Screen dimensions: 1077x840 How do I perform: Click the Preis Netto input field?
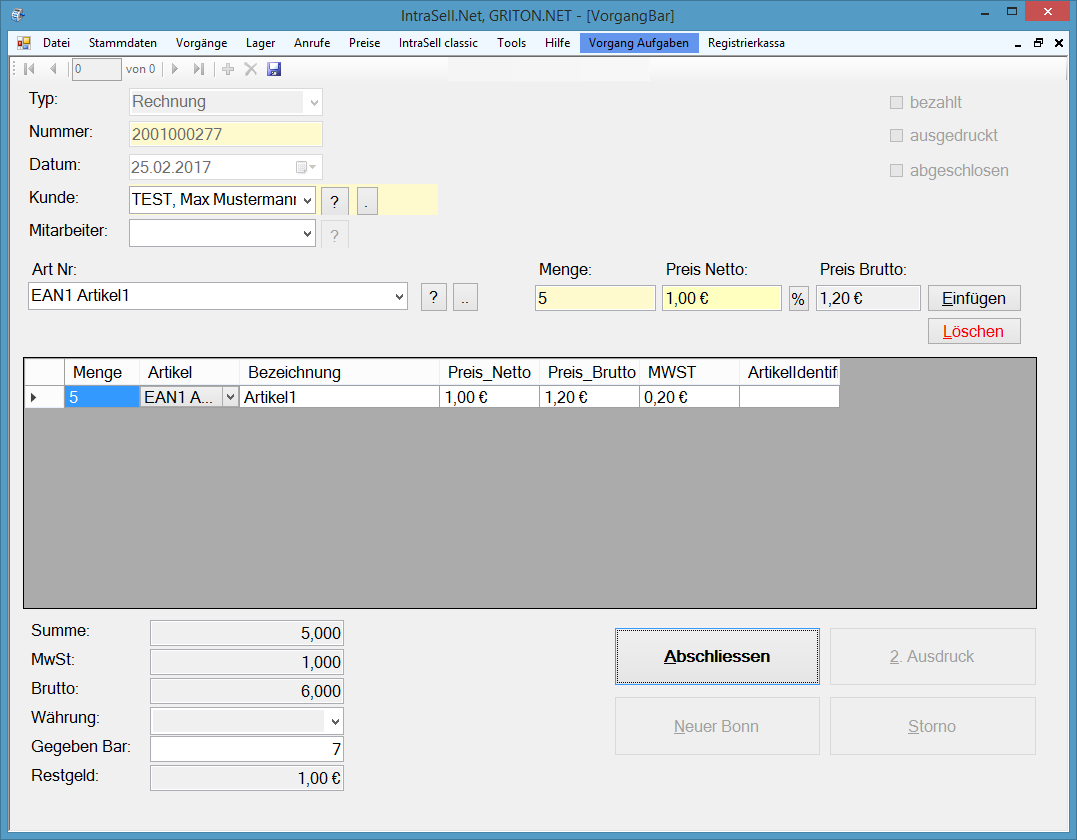point(722,298)
